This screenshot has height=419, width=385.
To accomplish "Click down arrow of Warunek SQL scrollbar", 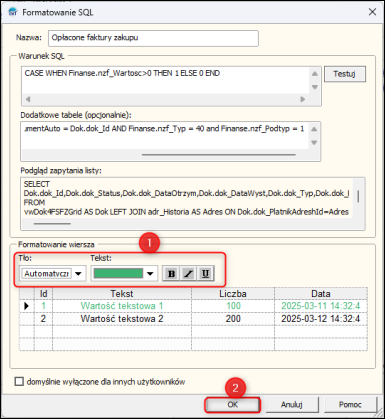I will point(315,87).
